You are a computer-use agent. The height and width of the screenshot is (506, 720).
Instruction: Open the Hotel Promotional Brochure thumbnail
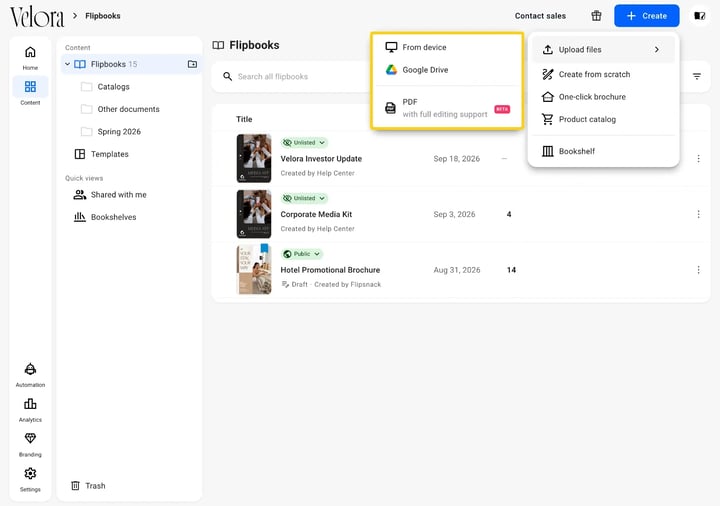[254, 270]
